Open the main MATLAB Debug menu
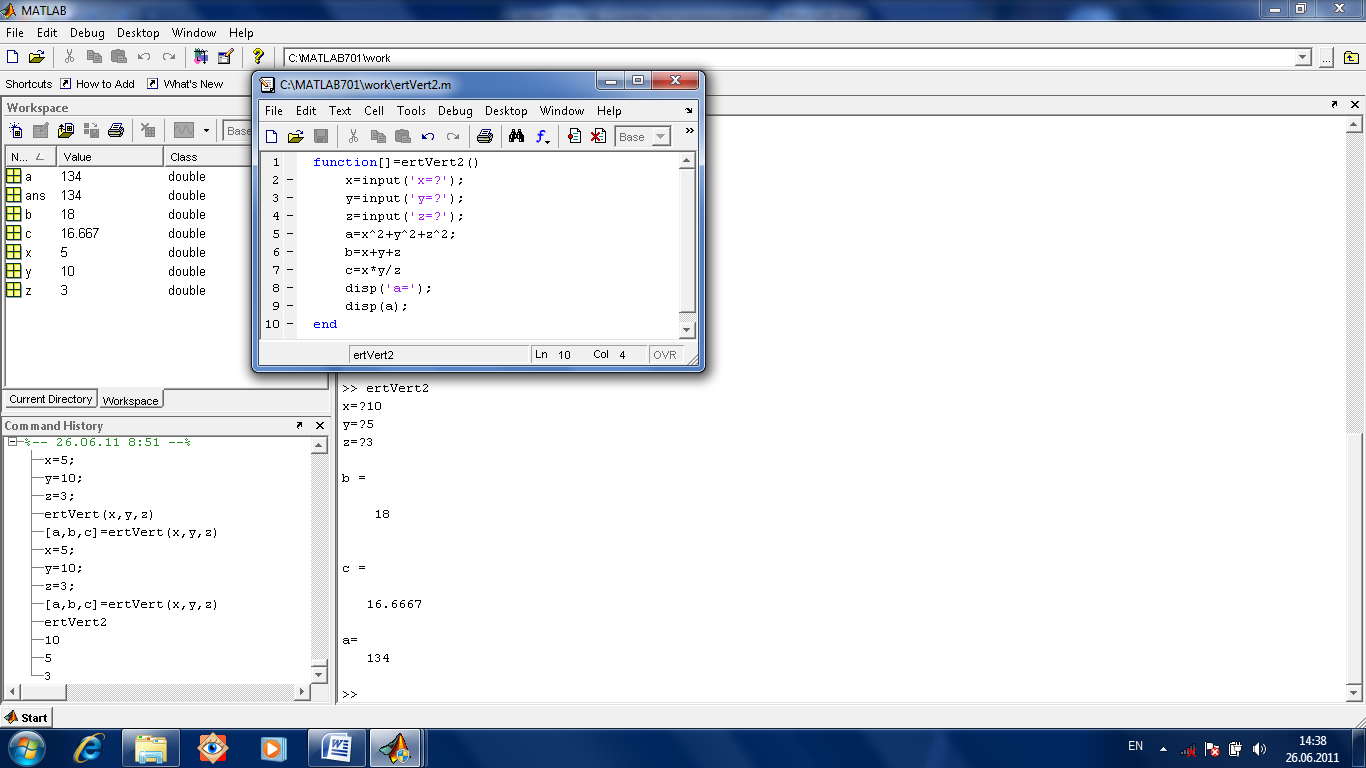Viewport: 1366px width, 768px height. [x=87, y=33]
